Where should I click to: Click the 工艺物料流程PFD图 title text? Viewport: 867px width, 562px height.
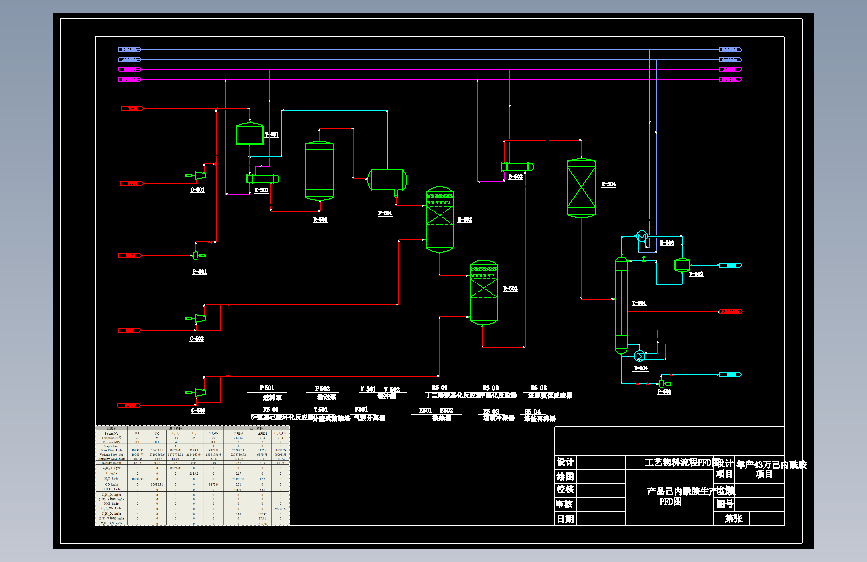(x=682, y=462)
